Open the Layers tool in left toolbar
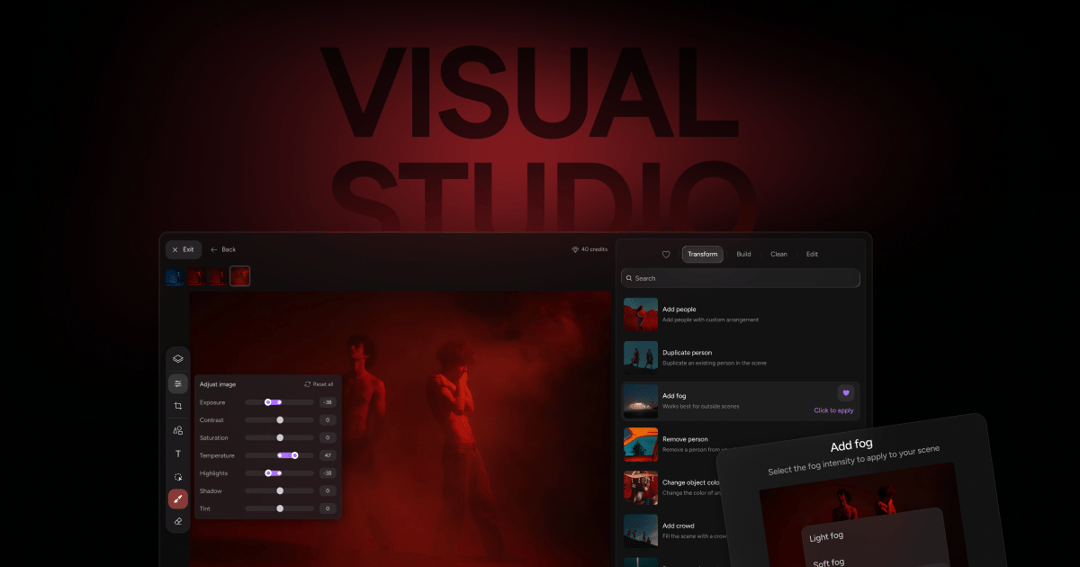1080x567 pixels. point(178,359)
